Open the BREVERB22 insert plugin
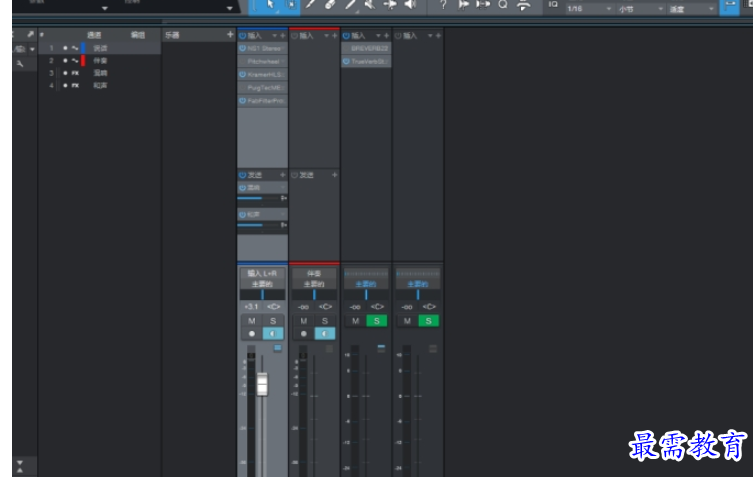This screenshot has height=477, width=753. pos(366,49)
